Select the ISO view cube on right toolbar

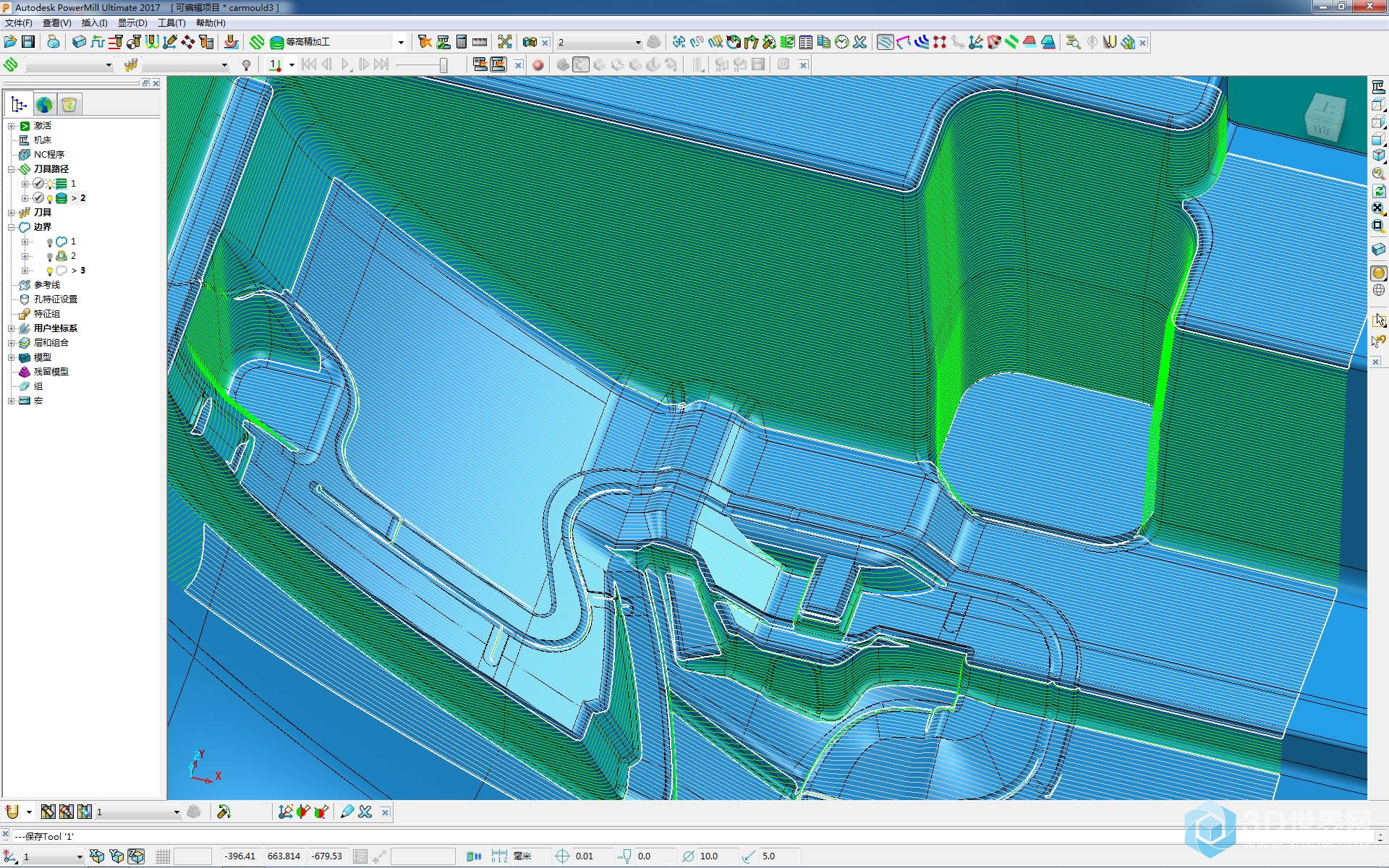pyautogui.click(x=1378, y=156)
